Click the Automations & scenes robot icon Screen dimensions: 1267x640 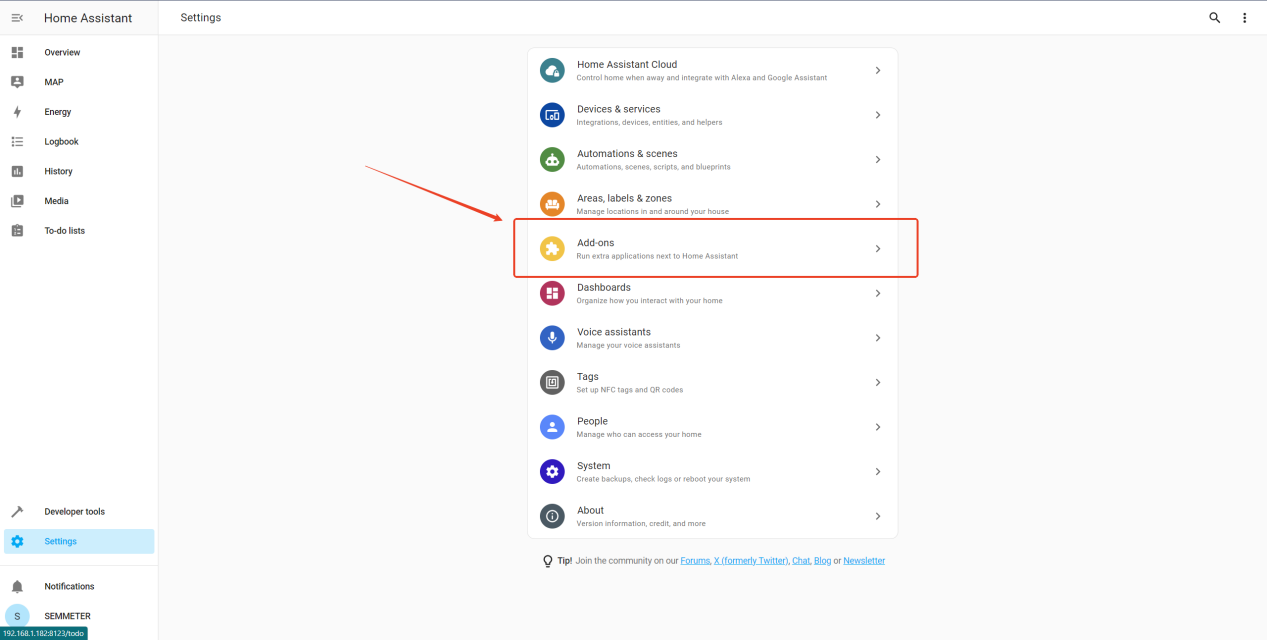552,159
